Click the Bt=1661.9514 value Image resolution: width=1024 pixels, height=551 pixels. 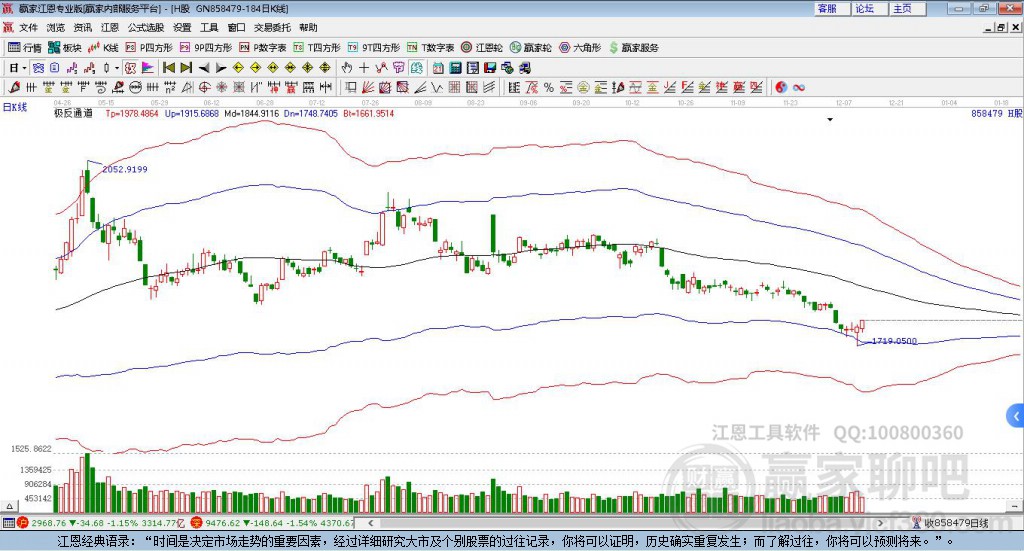coord(368,113)
